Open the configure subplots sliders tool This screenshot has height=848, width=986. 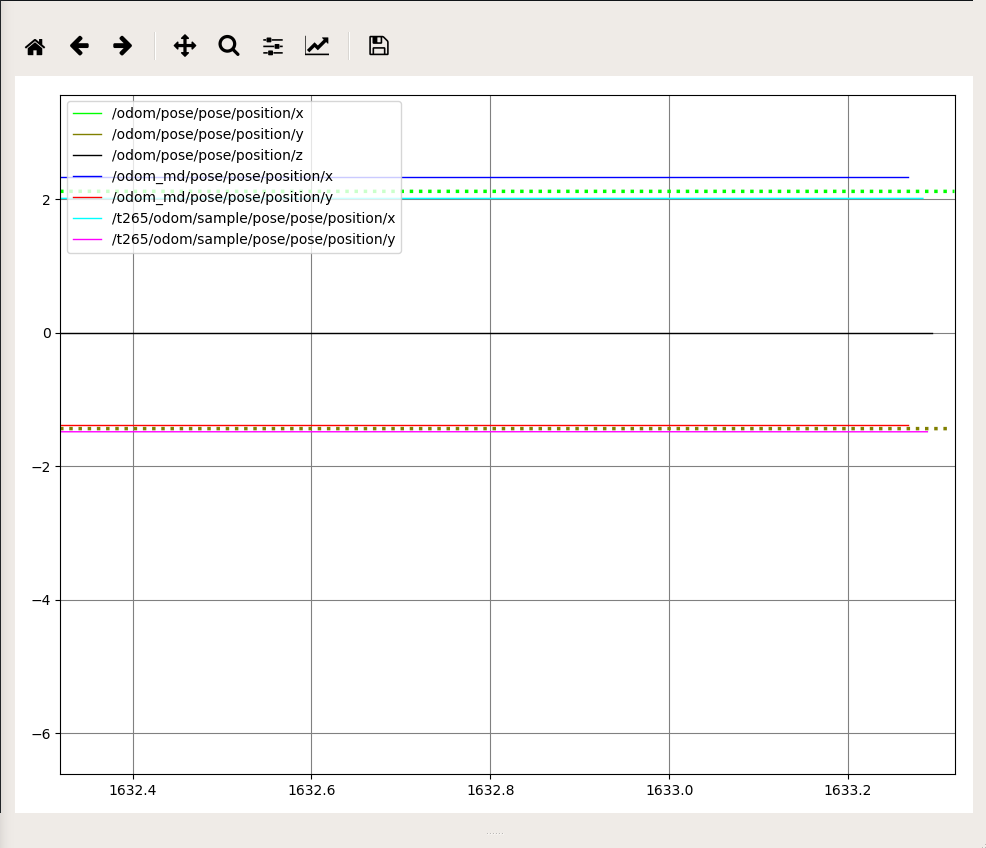[x=273, y=46]
